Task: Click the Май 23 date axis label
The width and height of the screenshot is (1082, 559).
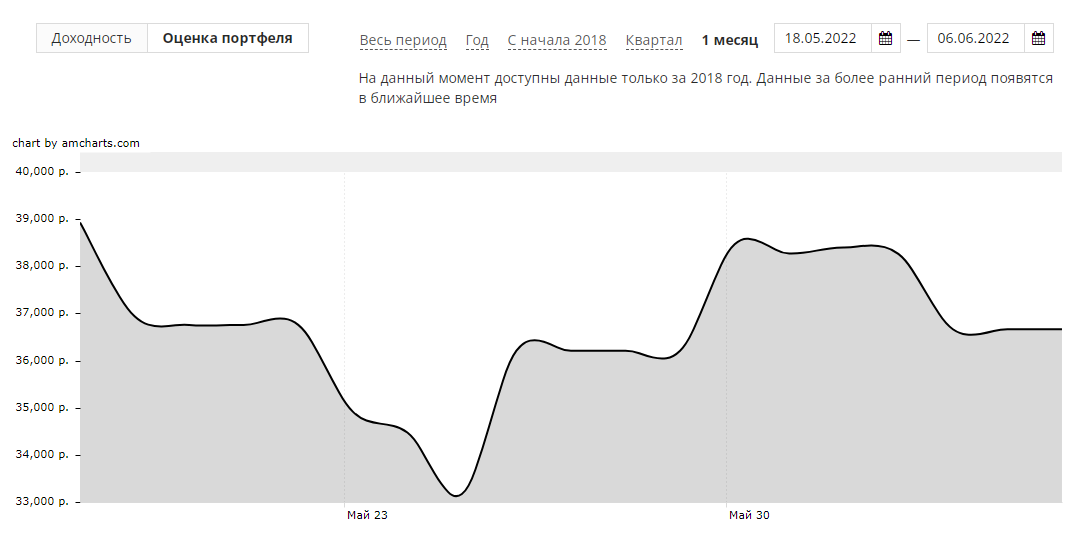Action: click(367, 515)
